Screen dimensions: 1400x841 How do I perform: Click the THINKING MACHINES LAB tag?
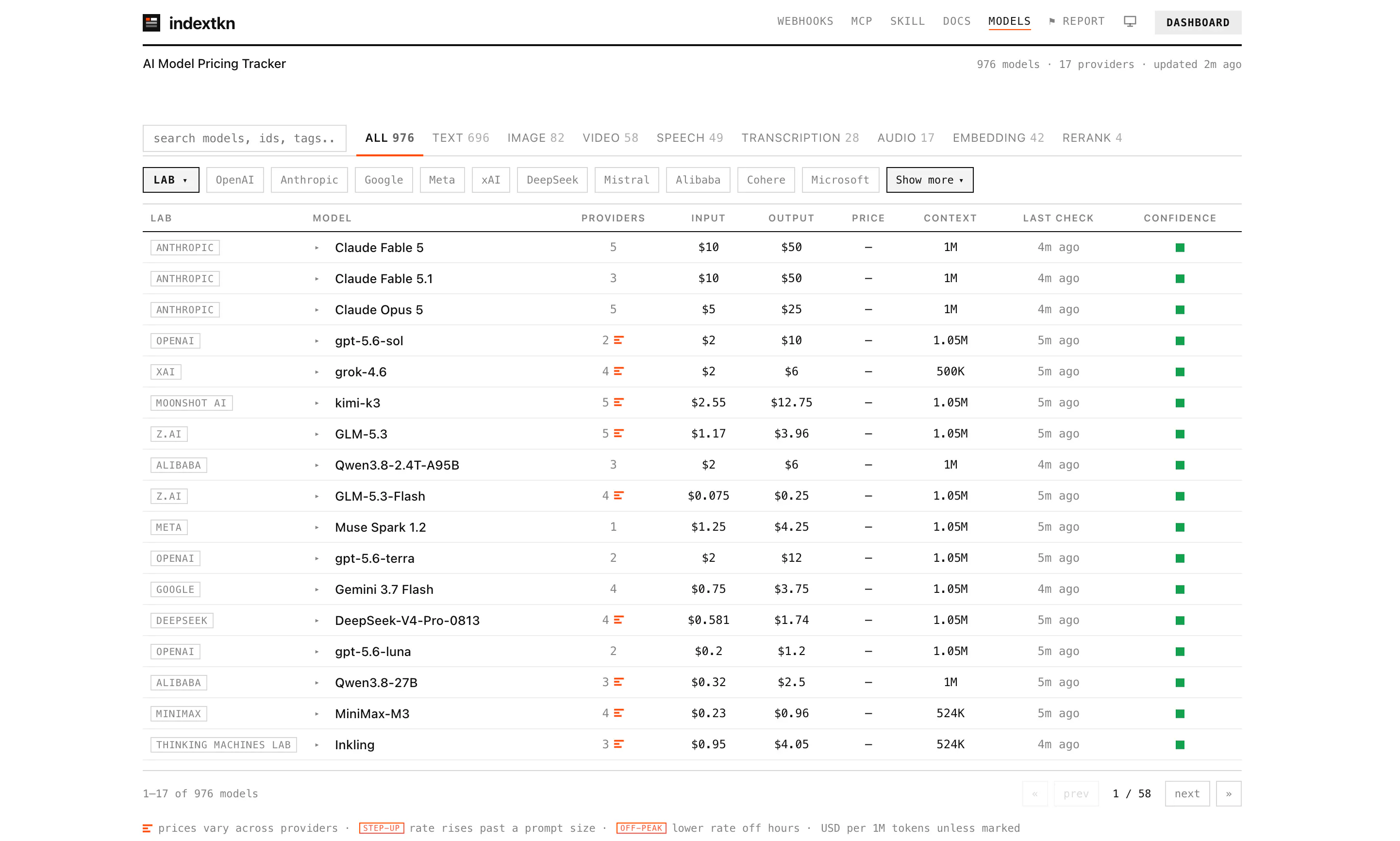click(x=223, y=745)
